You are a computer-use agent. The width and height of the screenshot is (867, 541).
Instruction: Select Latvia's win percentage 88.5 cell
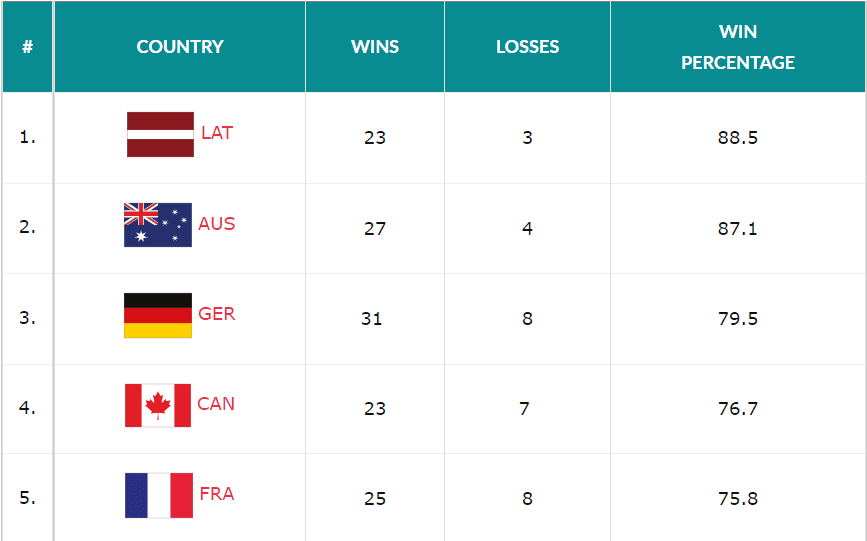click(x=738, y=138)
